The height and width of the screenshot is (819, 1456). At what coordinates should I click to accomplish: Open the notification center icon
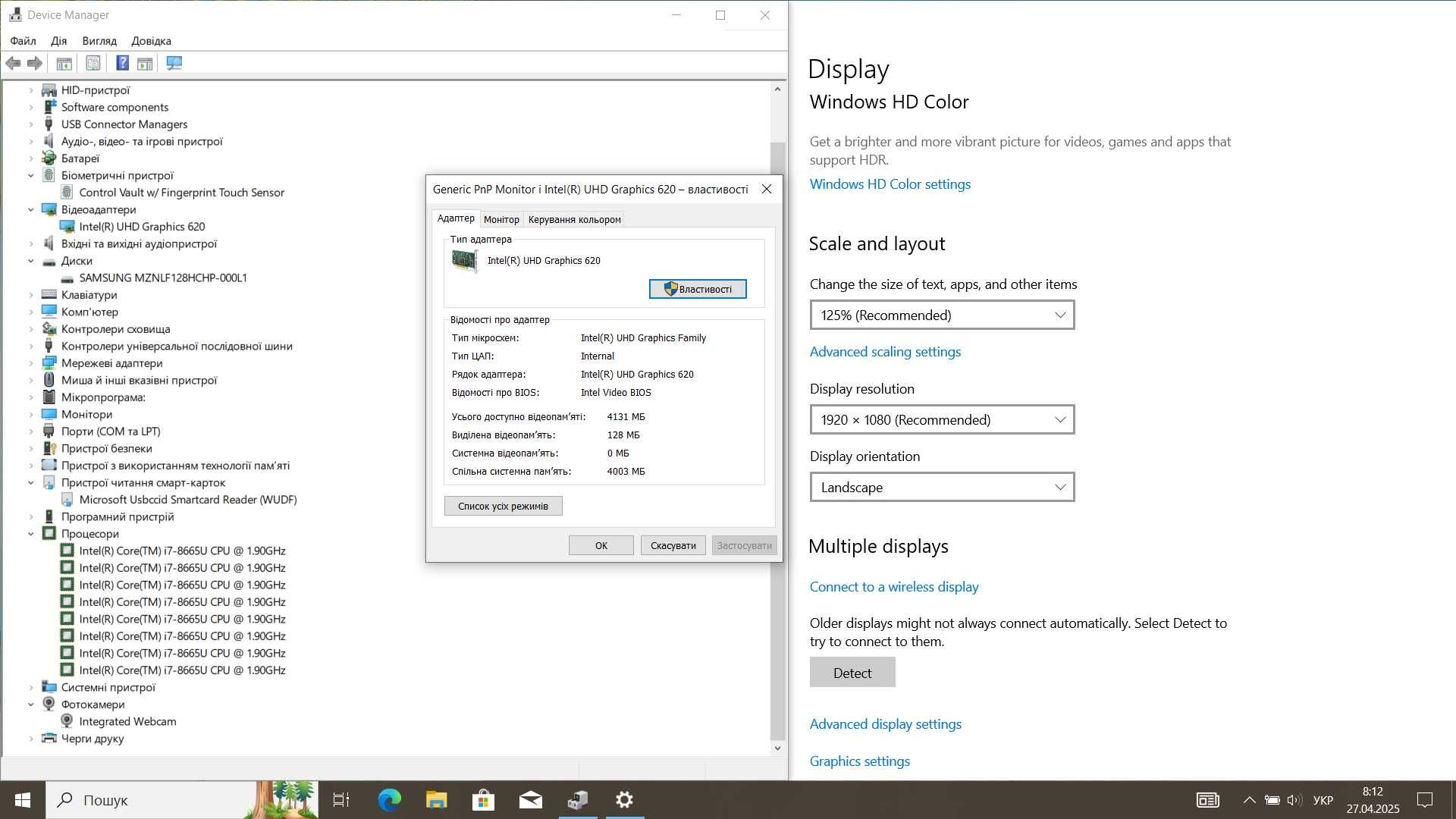(x=1425, y=800)
